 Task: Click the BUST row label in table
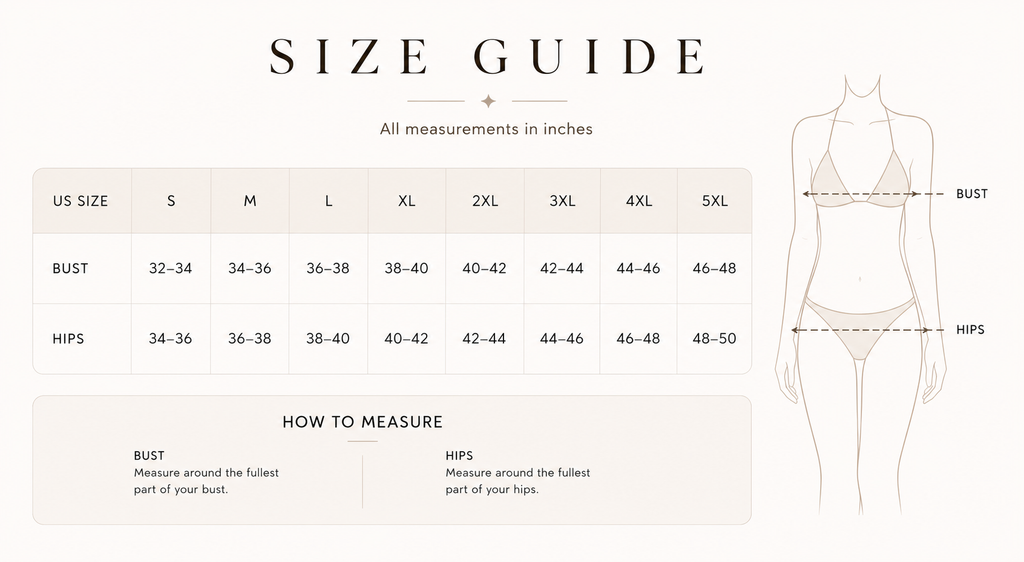click(71, 268)
